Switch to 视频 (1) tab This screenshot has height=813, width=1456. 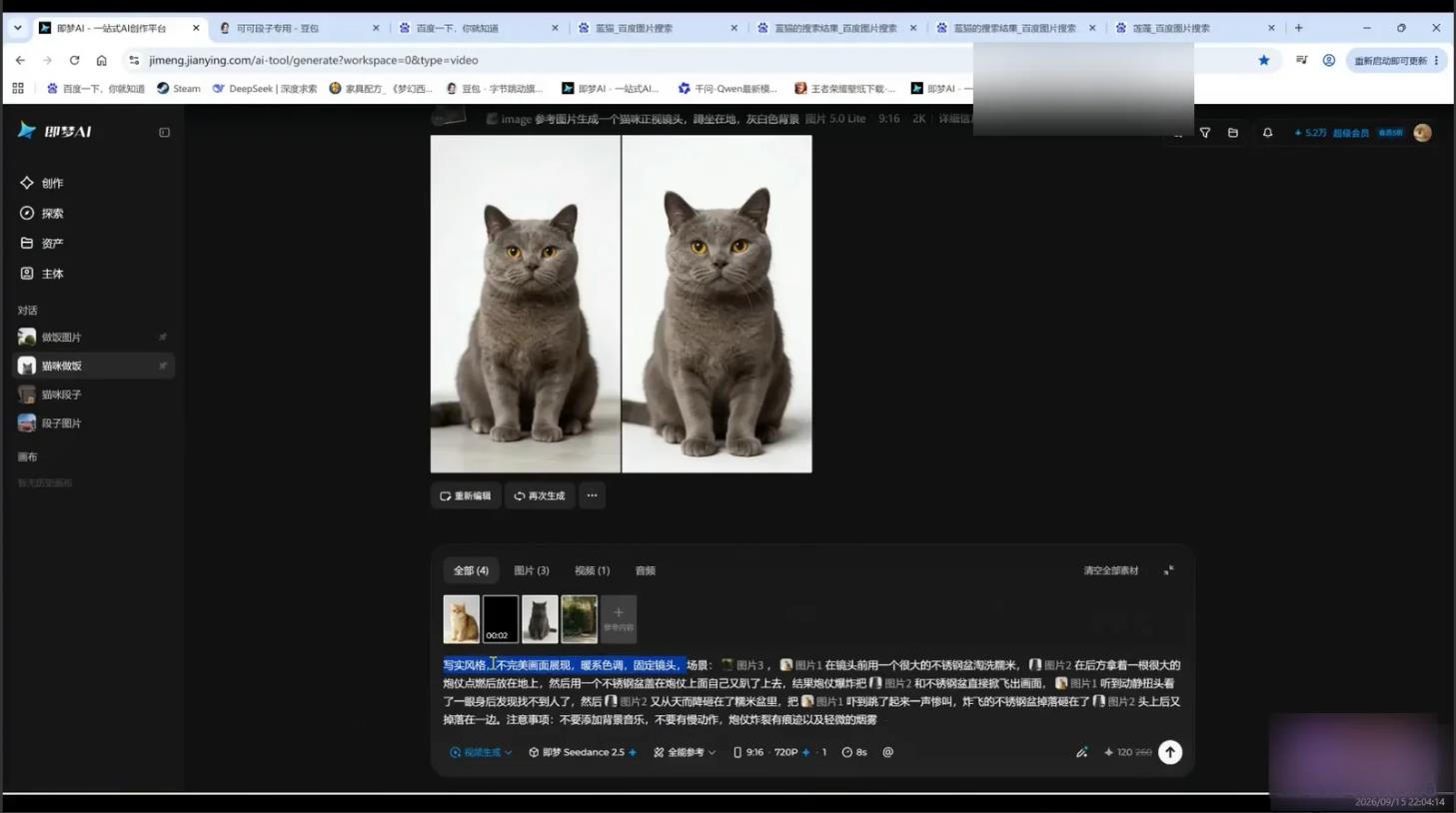click(x=592, y=570)
